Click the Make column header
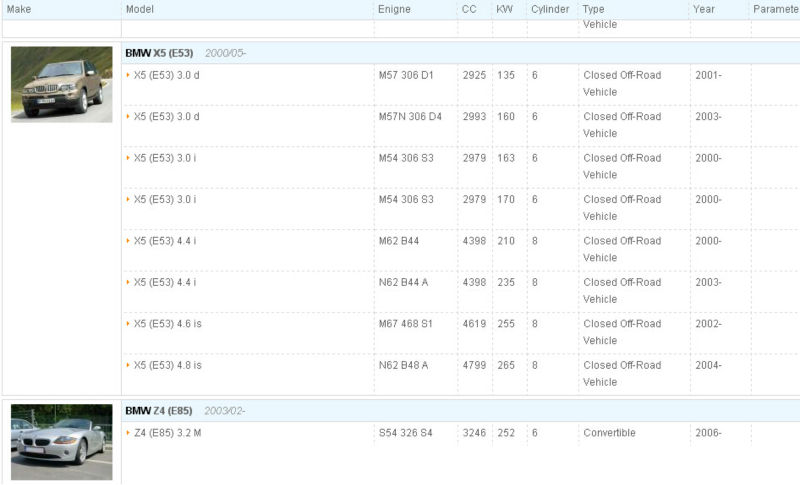The width and height of the screenshot is (800, 485). tap(19, 9)
